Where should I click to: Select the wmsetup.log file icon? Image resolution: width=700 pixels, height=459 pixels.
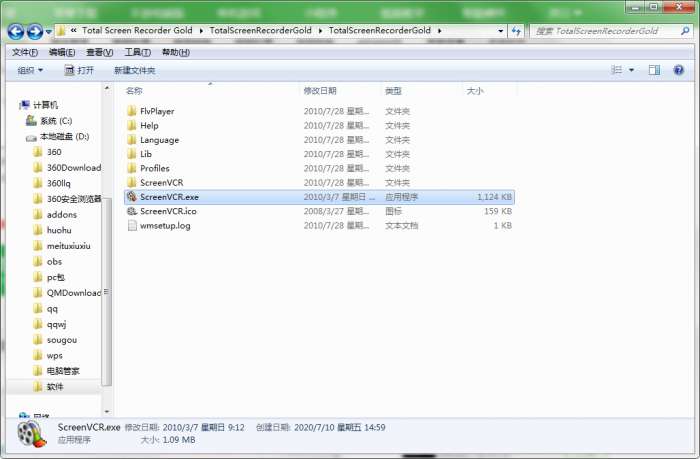pos(132,225)
